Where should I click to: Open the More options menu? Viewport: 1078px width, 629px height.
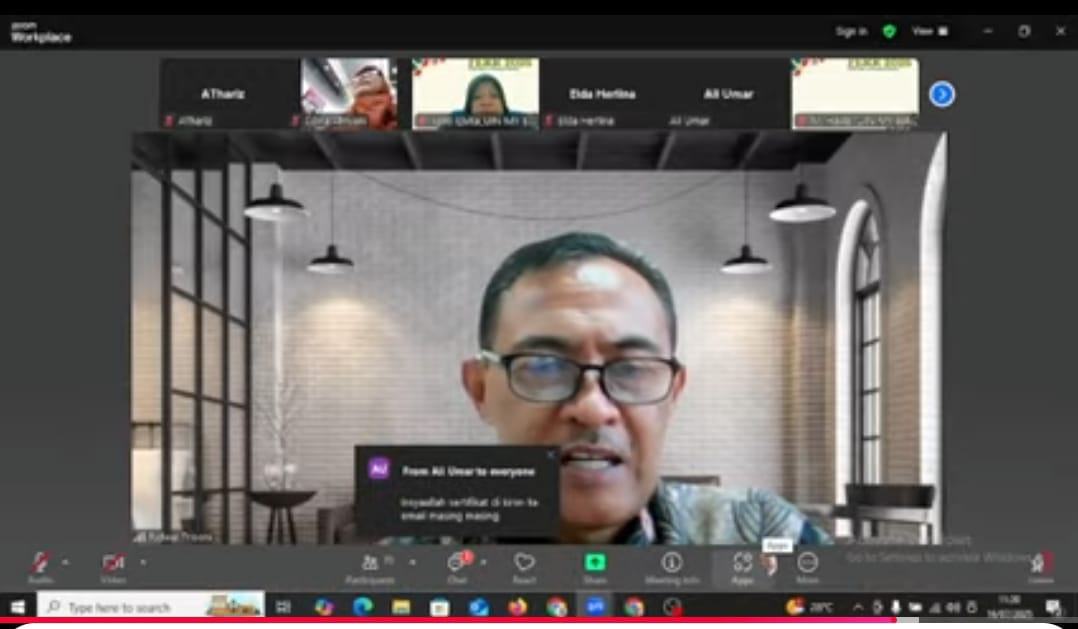(x=808, y=564)
